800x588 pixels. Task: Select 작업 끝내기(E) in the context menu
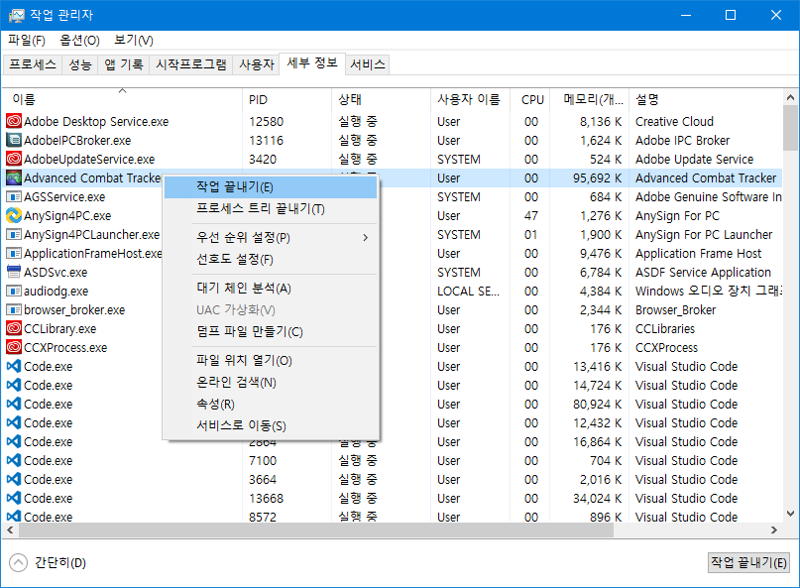pos(271,187)
